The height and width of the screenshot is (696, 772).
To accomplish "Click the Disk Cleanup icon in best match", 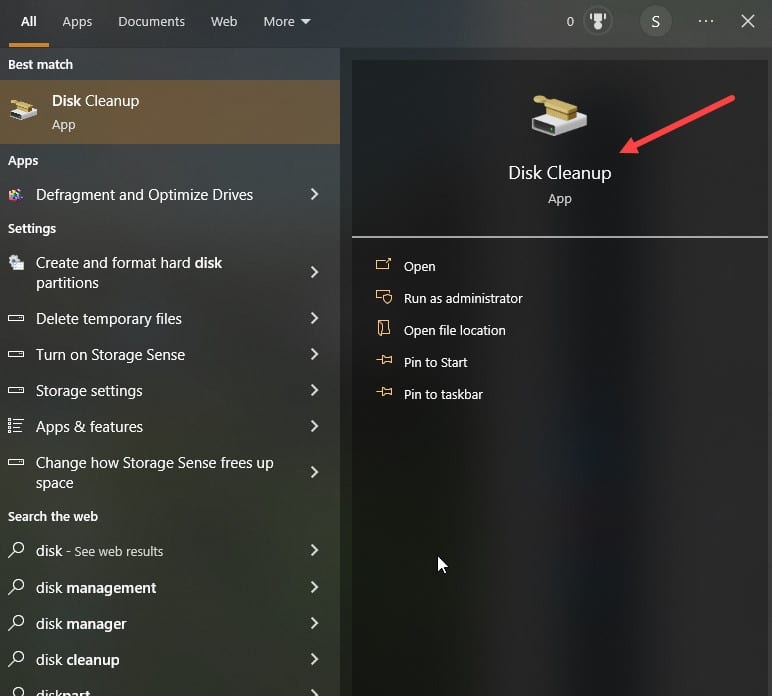I will coord(23,109).
